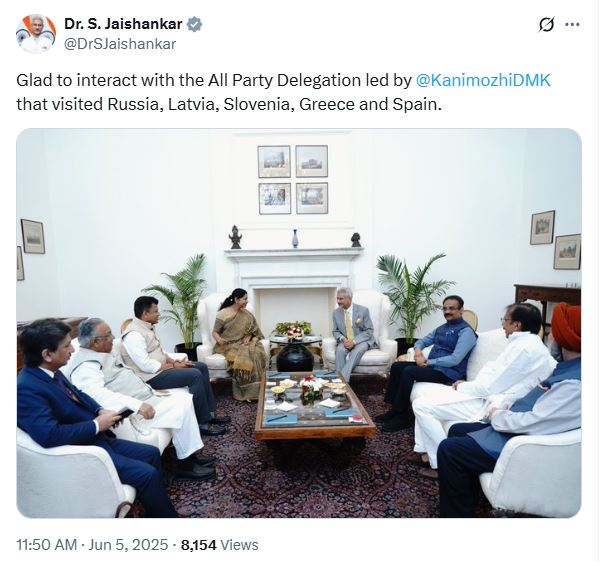
Task: Click Dr. S. Jaishankar's profile avatar
Action: 36,34
